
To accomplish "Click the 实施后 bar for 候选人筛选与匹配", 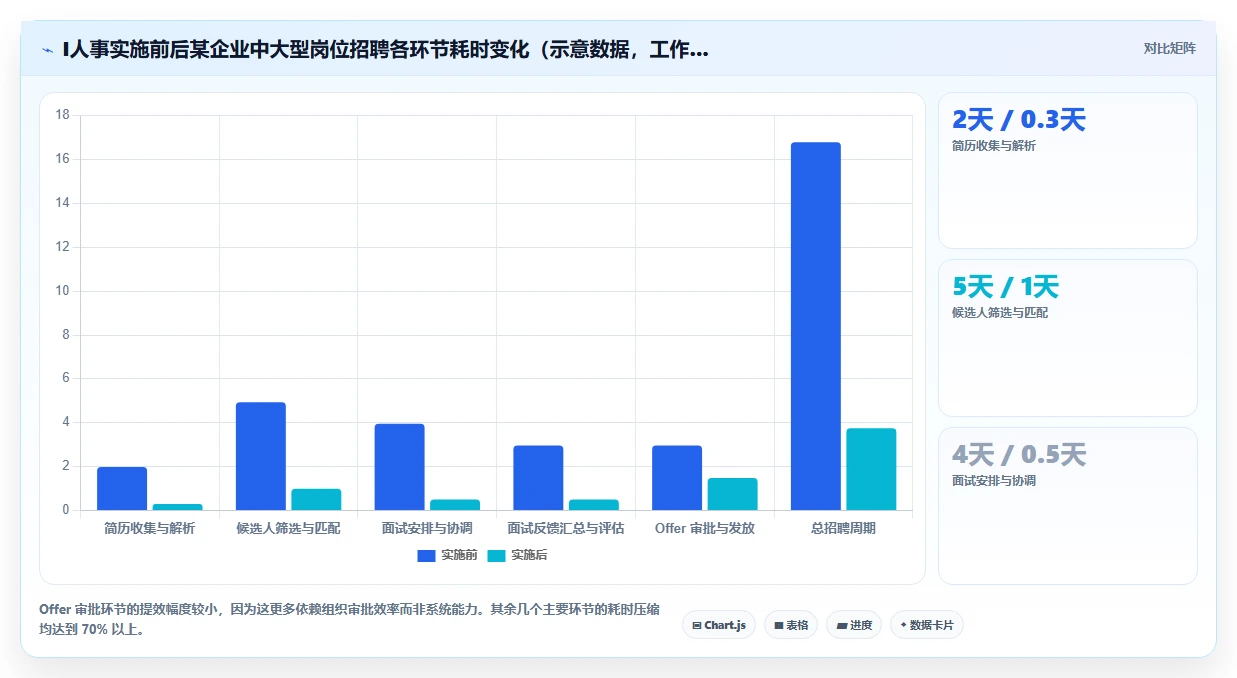I will click(x=316, y=499).
